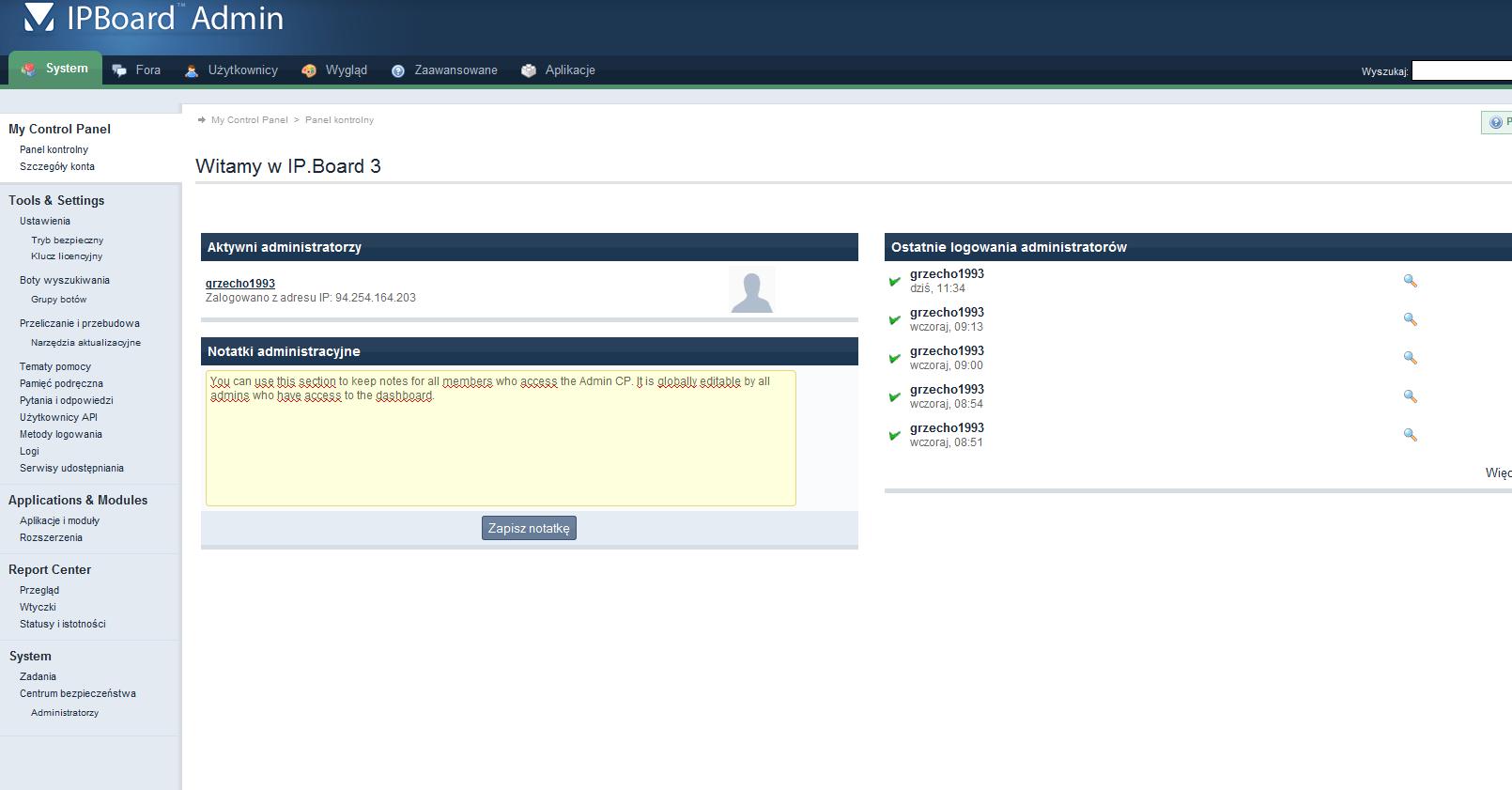Open the Użytkownicy tab
Screen dimensions: 1512x790
pos(231,70)
